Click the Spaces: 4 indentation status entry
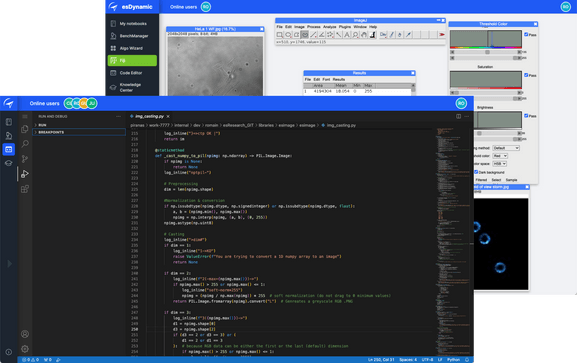 click(x=408, y=360)
